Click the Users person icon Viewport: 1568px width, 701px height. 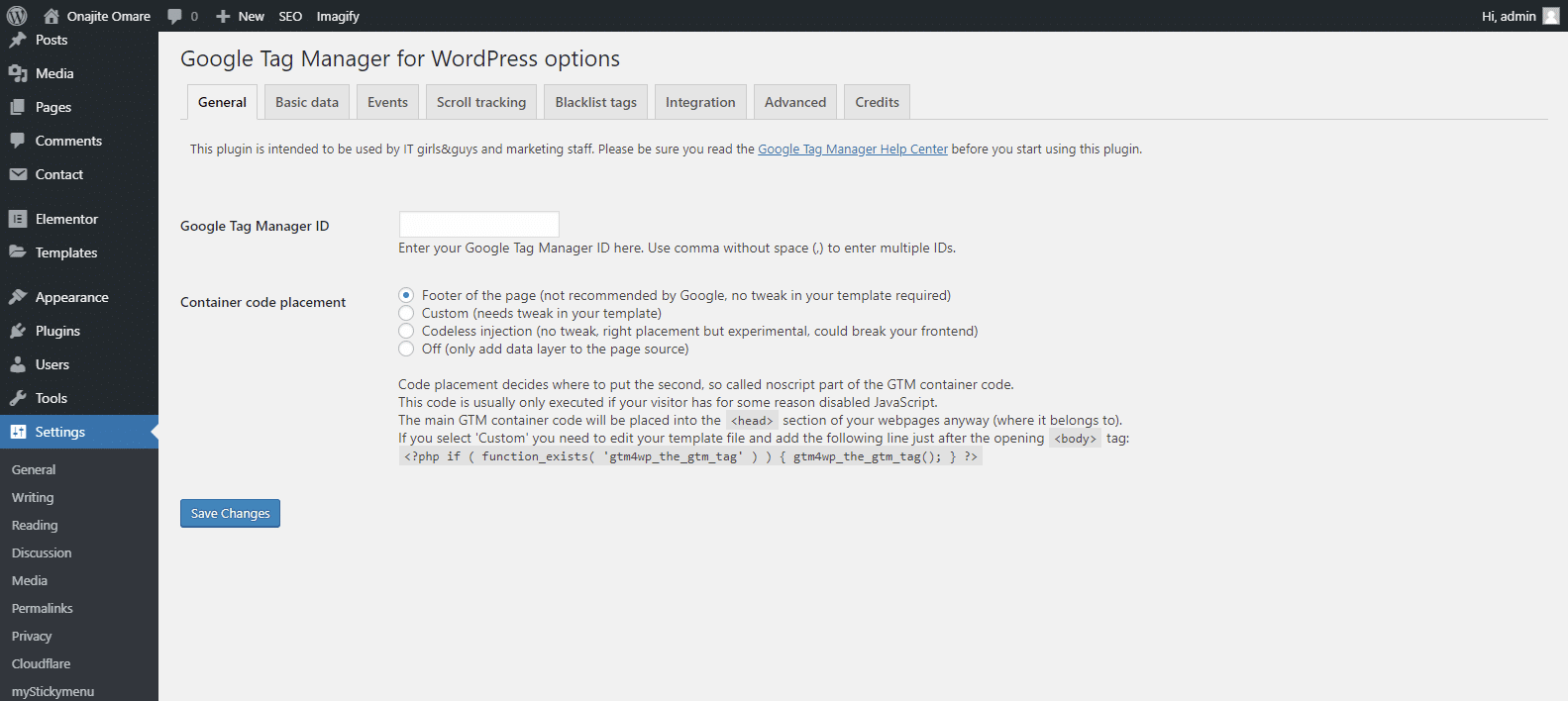tap(18, 364)
